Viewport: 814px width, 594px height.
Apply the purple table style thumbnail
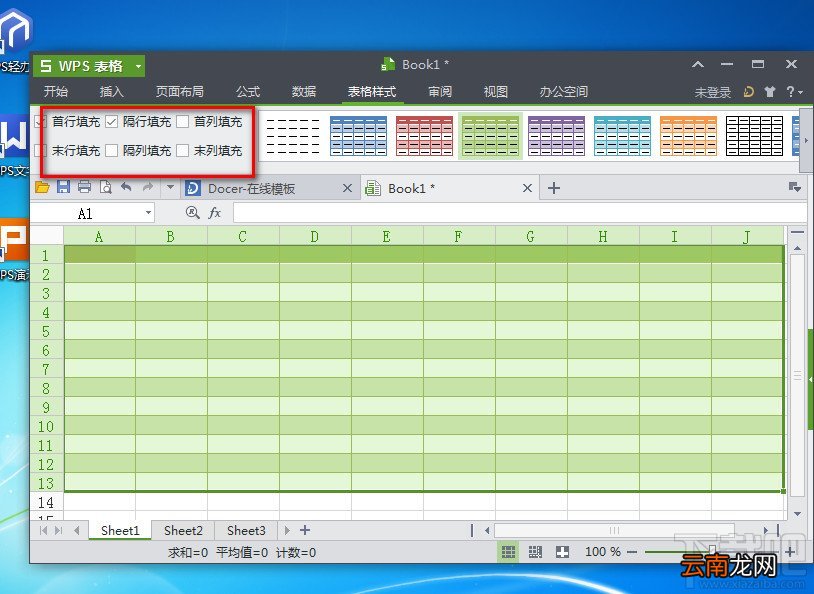(556, 136)
